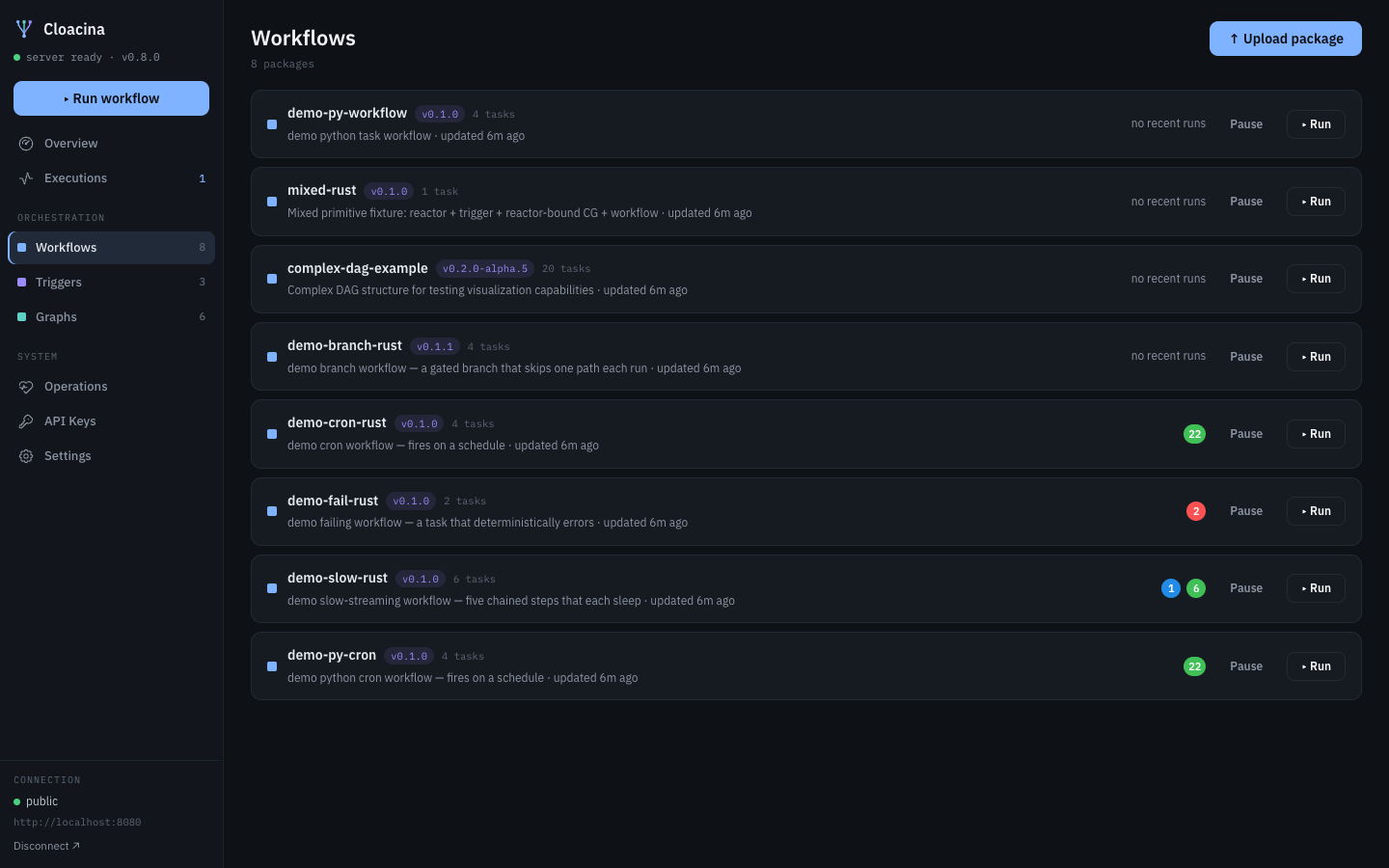This screenshot has width=1389, height=868.
Task: Open the Executions page
Action: [x=111, y=178]
